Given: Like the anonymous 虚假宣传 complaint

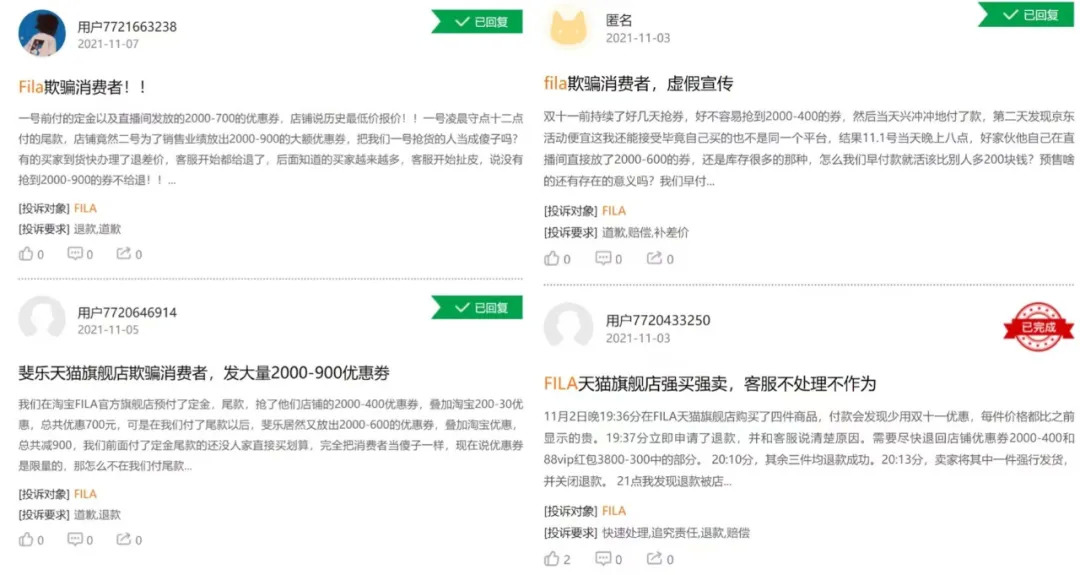Looking at the screenshot, I should pos(552,259).
